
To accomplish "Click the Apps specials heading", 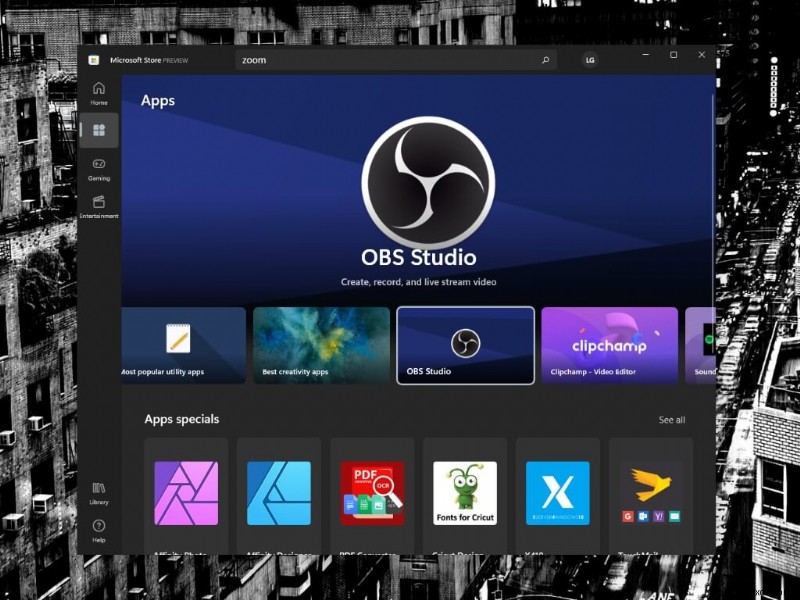I will pos(182,419).
